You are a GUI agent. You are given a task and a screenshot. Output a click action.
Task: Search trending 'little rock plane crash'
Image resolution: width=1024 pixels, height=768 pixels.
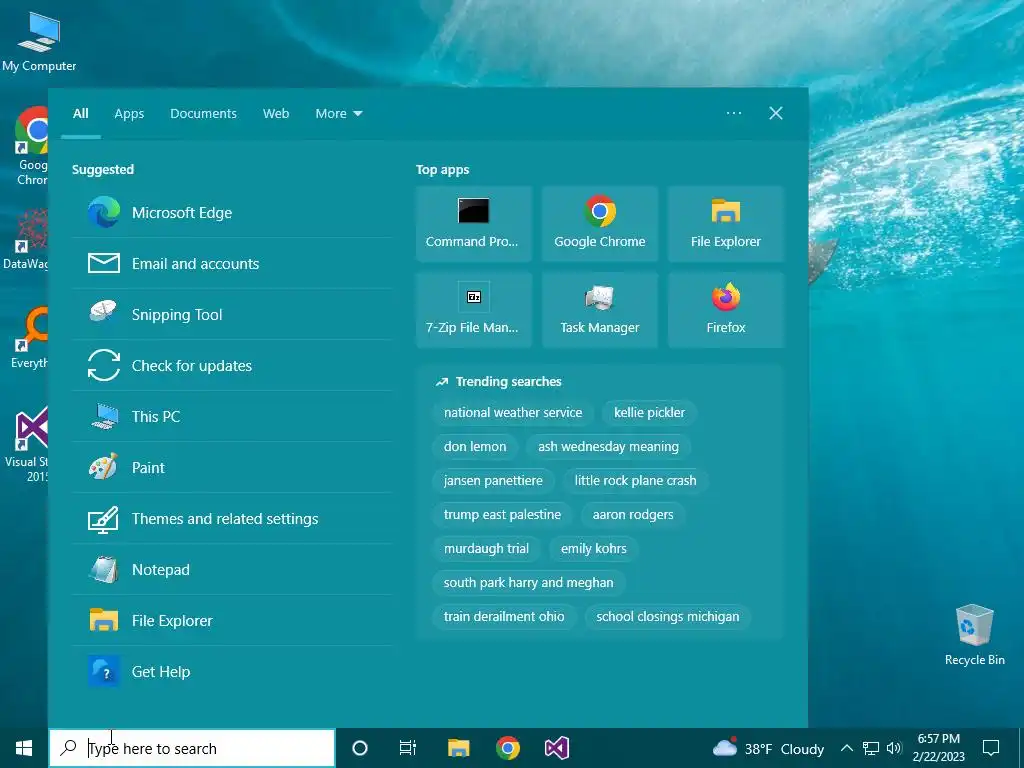635,481
